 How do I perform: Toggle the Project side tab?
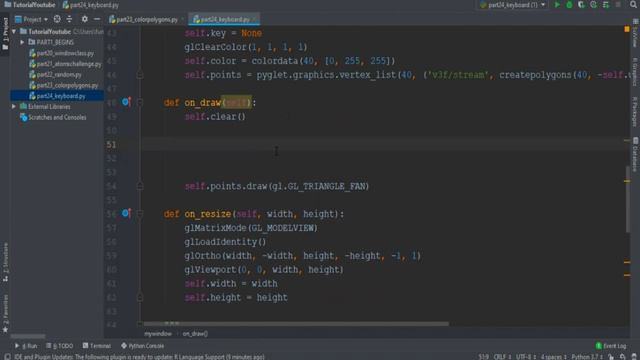point(5,33)
